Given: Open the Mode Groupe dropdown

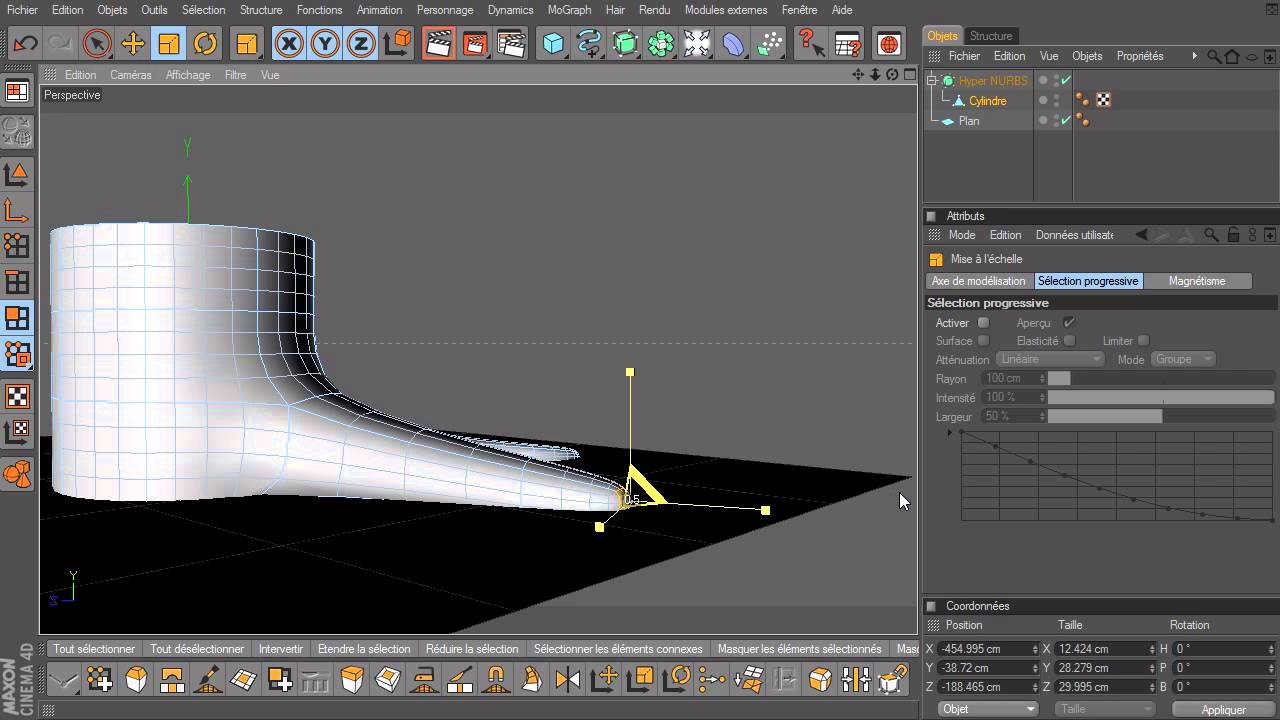Looking at the screenshot, I should [x=1183, y=359].
